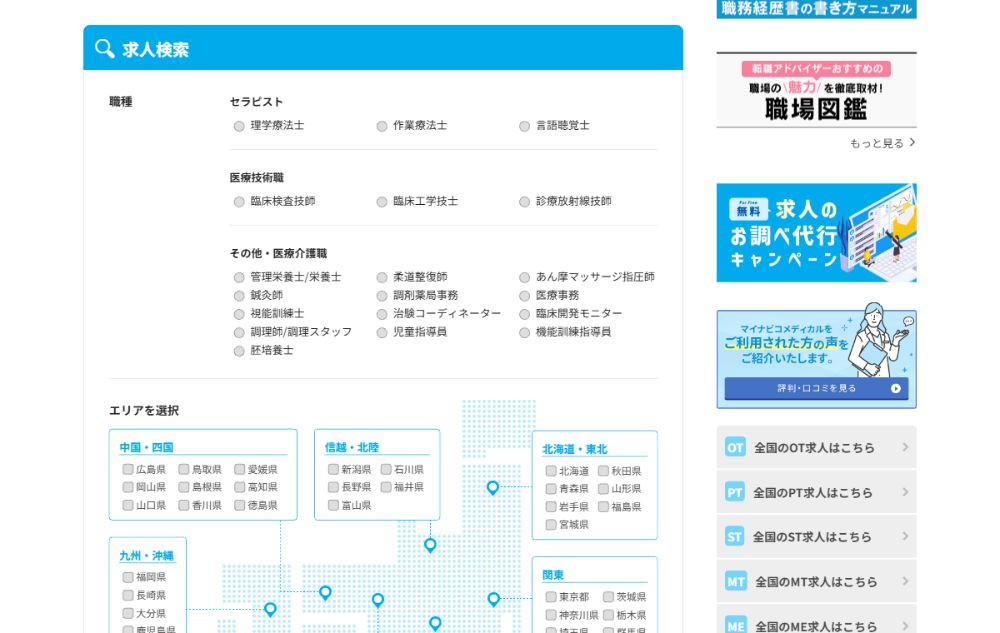
Task: Check the 茨城県 checkbox
Action: (608, 597)
